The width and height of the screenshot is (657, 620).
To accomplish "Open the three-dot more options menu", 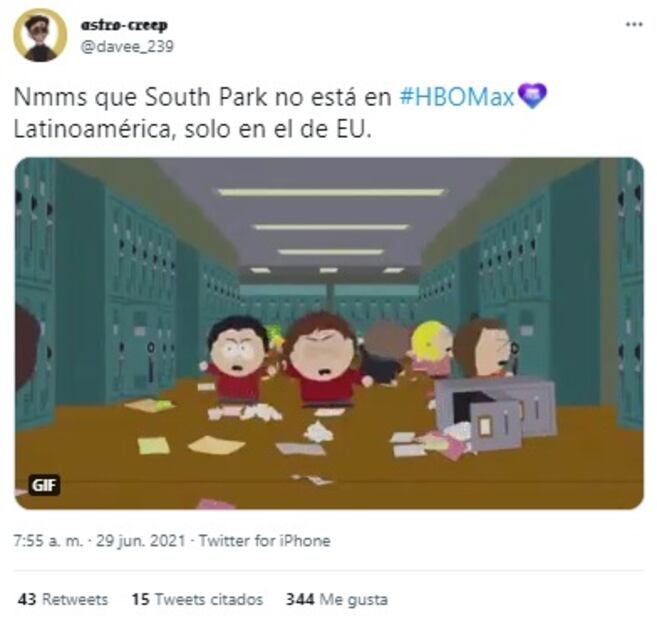I will click(x=634, y=24).
